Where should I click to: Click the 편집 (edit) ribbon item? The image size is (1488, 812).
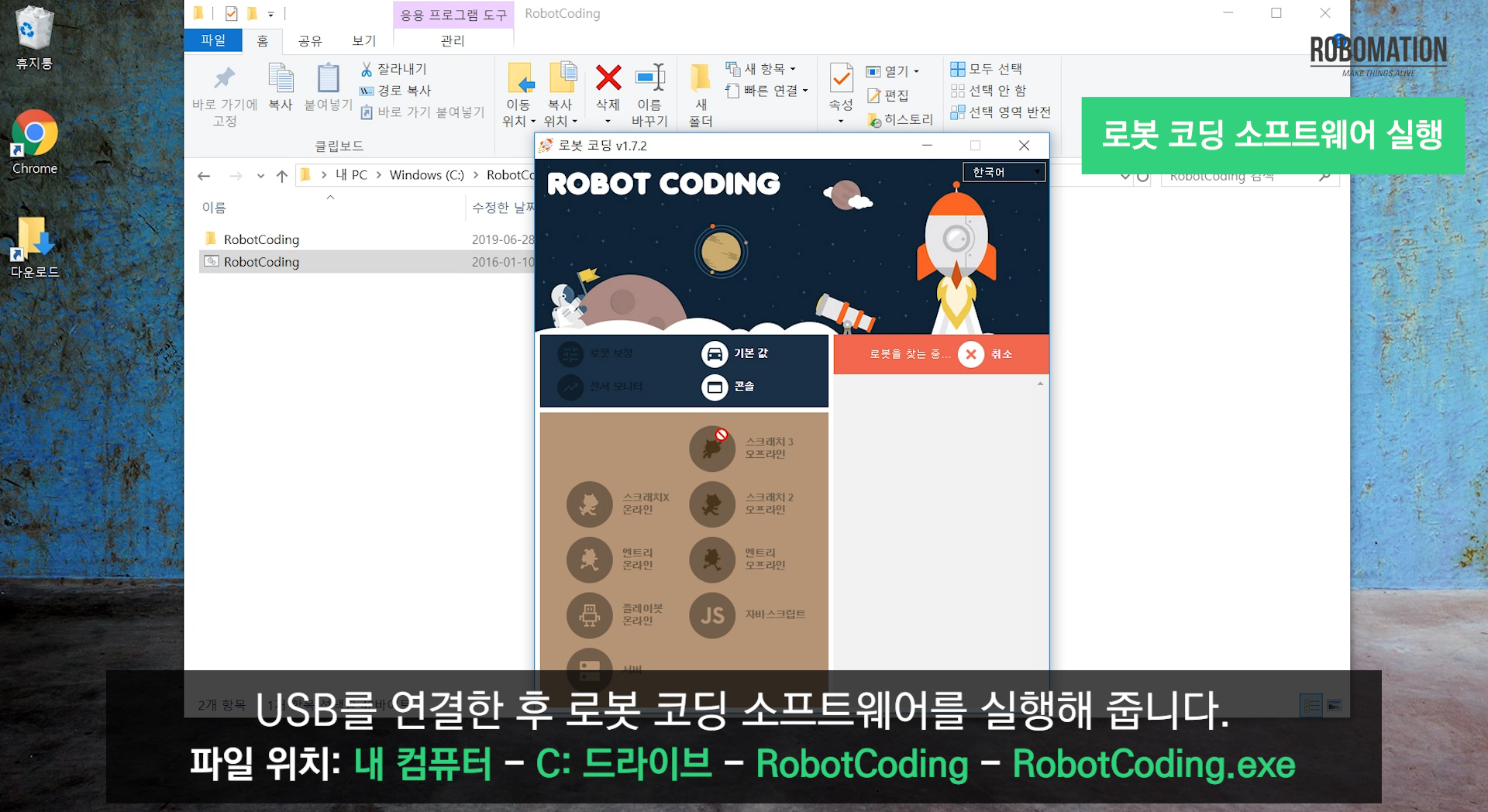(x=887, y=95)
